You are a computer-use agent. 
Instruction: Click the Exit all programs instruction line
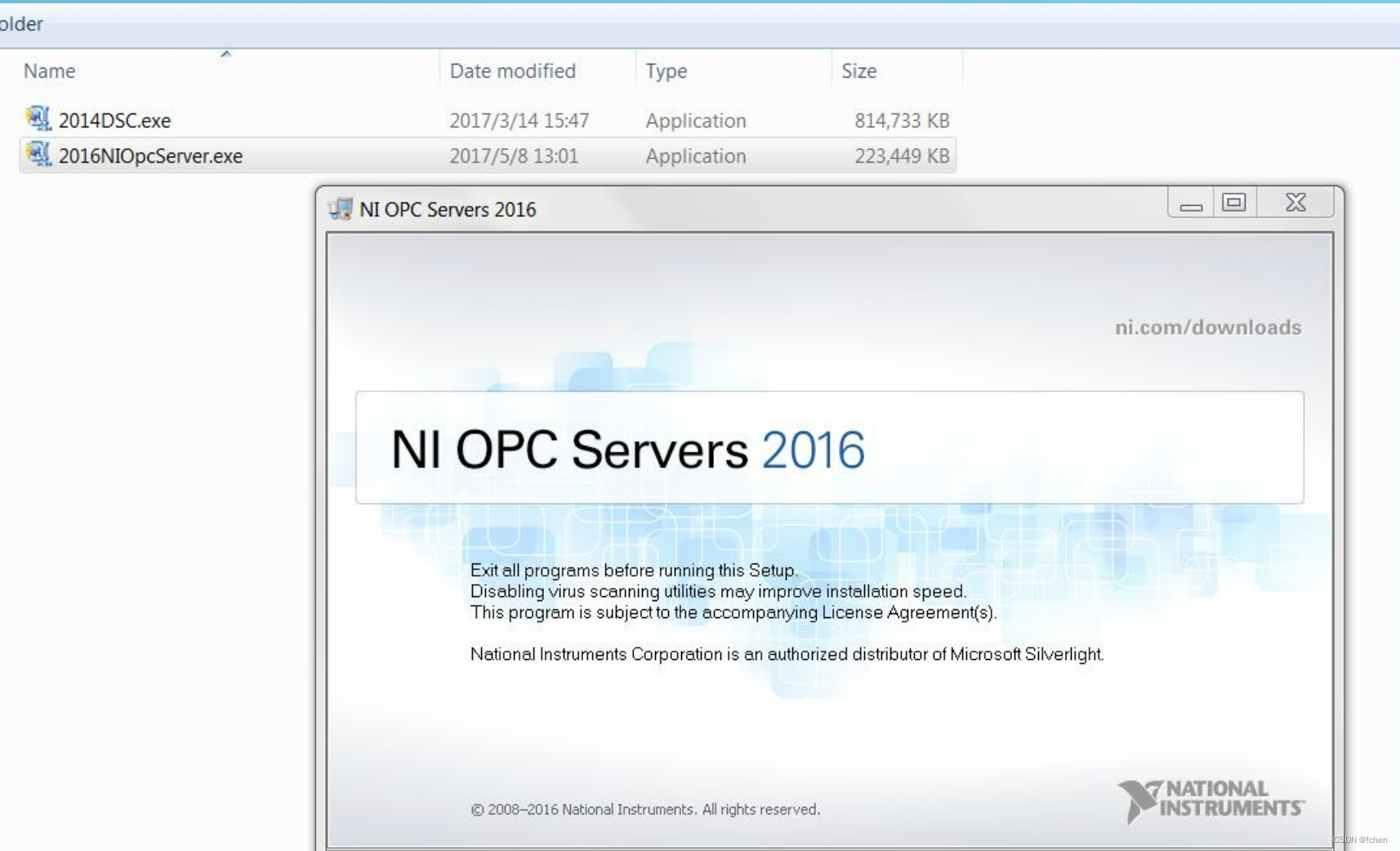(x=634, y=570)
